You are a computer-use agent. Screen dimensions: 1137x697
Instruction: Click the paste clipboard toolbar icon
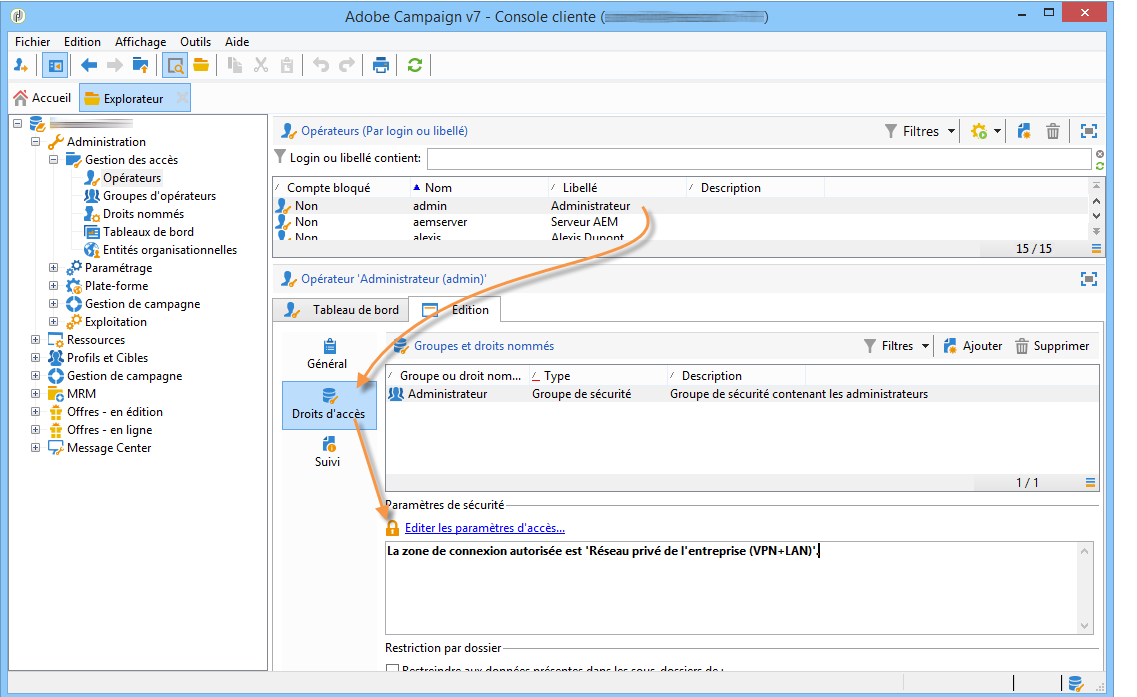(287, 65)
